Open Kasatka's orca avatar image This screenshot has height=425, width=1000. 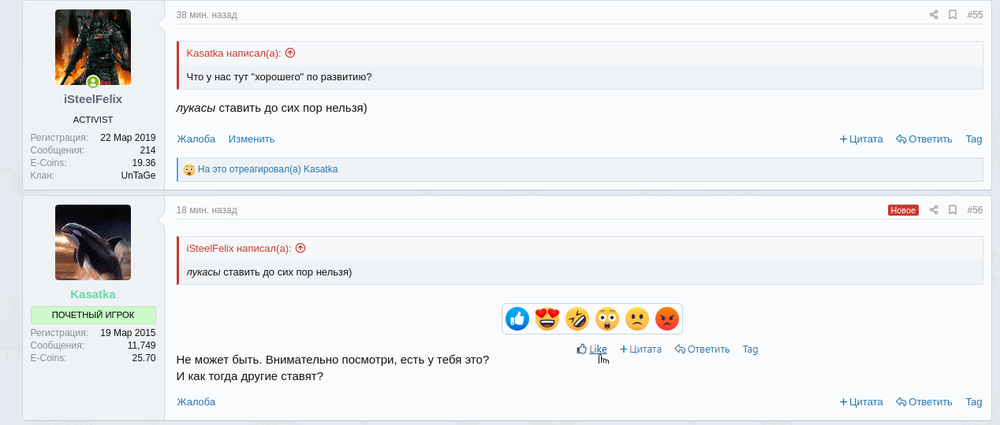pos(93,243)
